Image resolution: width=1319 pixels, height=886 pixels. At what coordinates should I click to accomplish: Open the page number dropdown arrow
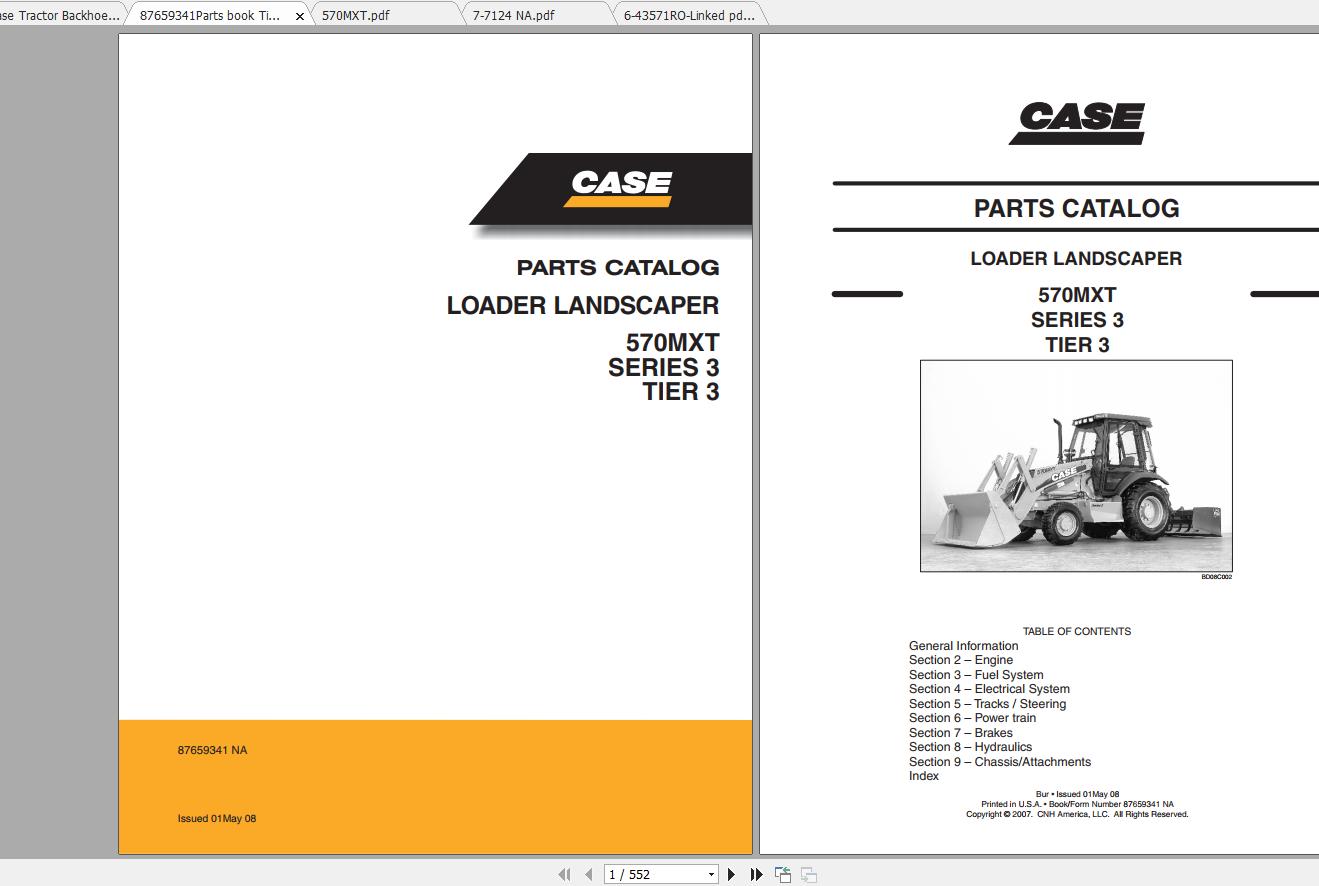point(711,875)
